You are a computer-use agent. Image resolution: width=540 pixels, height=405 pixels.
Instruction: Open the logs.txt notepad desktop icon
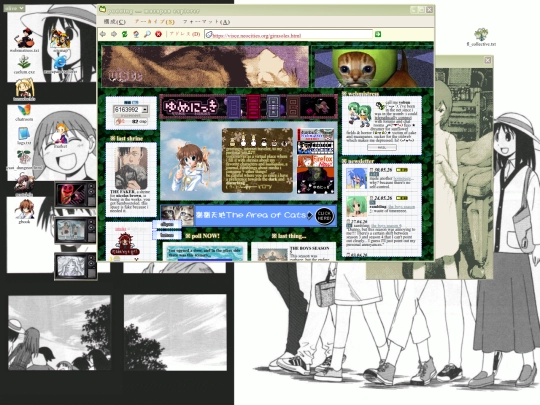24,136
